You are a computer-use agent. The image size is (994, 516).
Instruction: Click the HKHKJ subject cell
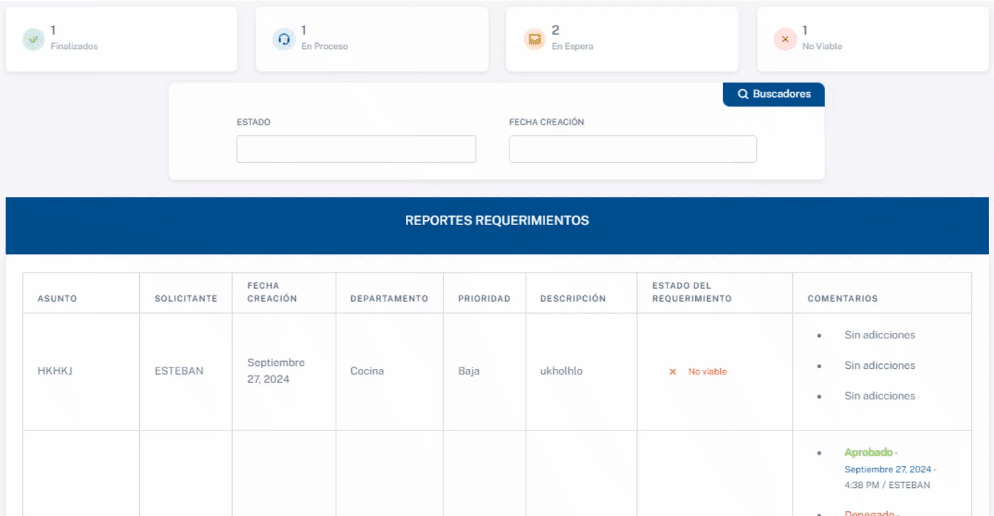(55, 371)
